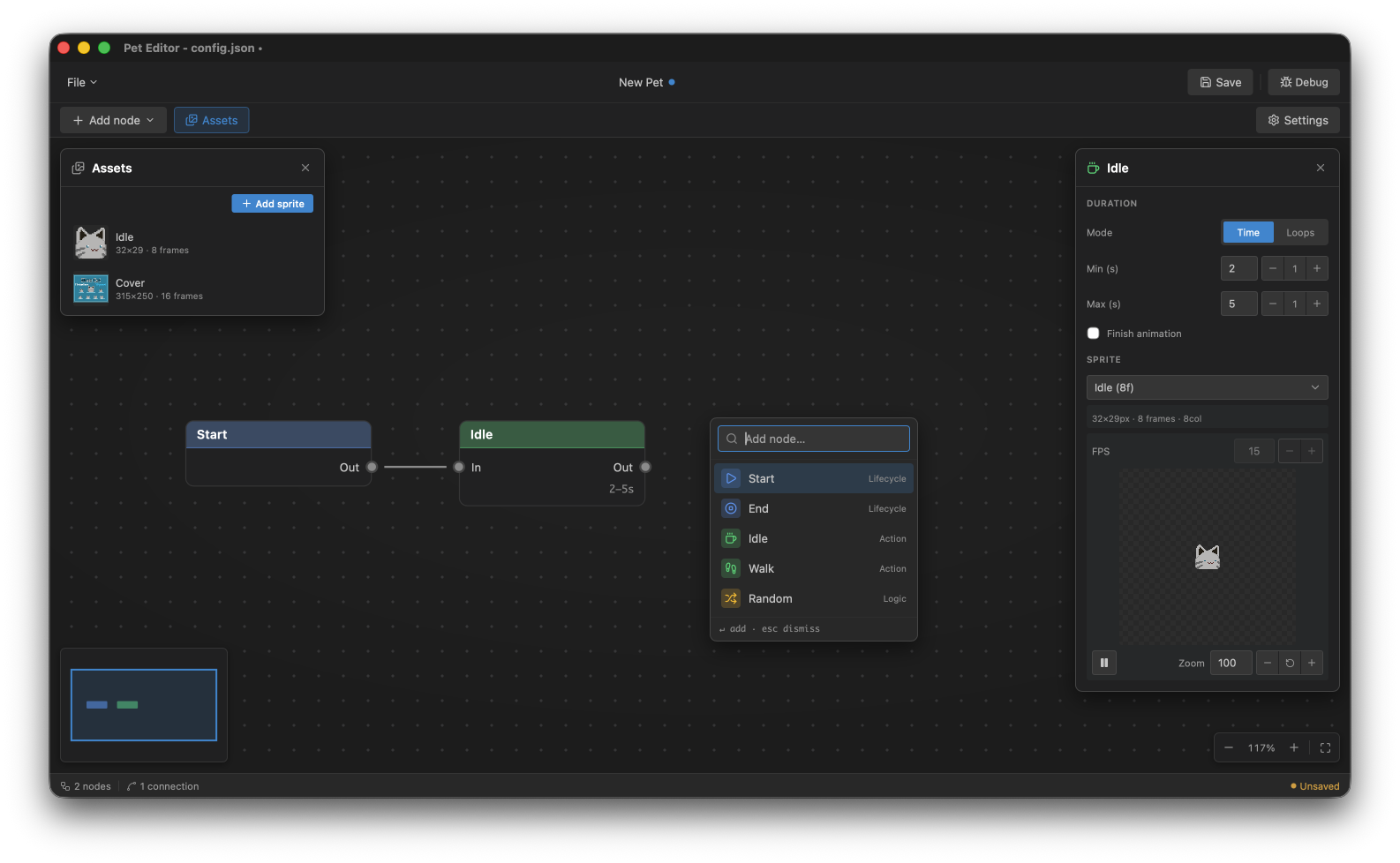This screenshot has width=1400, height=863.
Task: Click the minimap viewport
Action: [x=144, y=704]
